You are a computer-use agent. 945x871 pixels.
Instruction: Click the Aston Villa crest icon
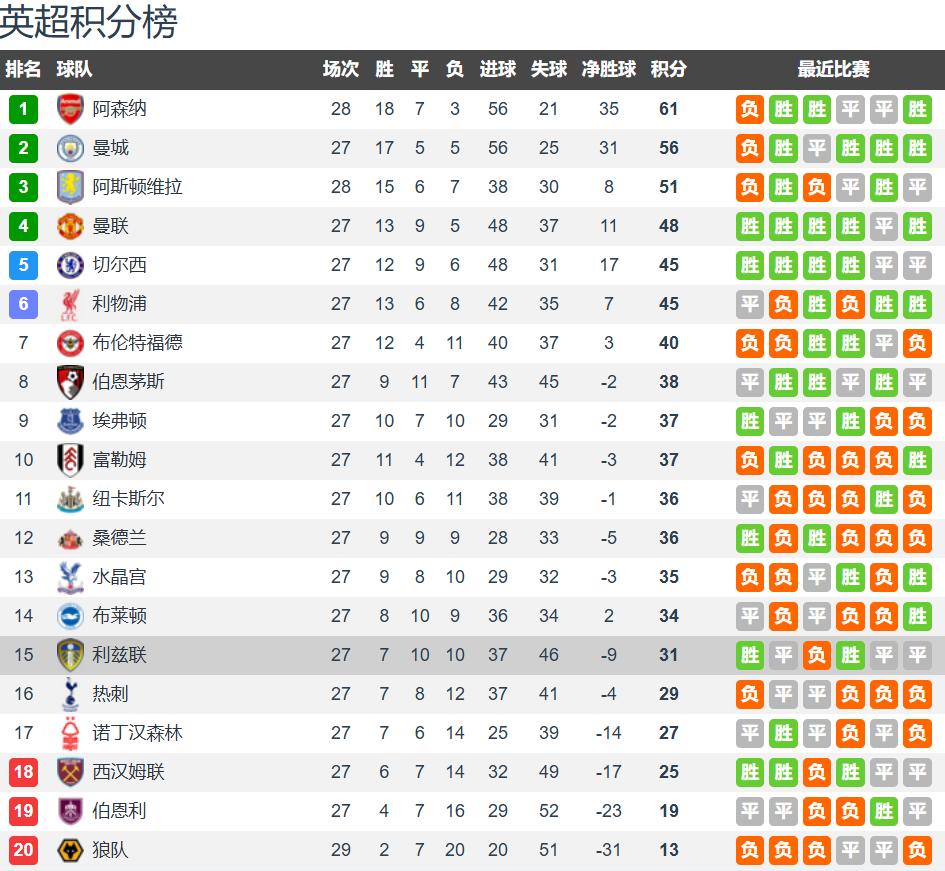tap(70, 187)
